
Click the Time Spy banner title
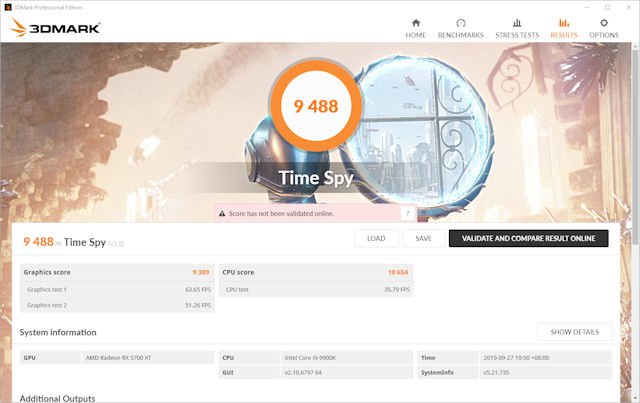click(316, 178)
